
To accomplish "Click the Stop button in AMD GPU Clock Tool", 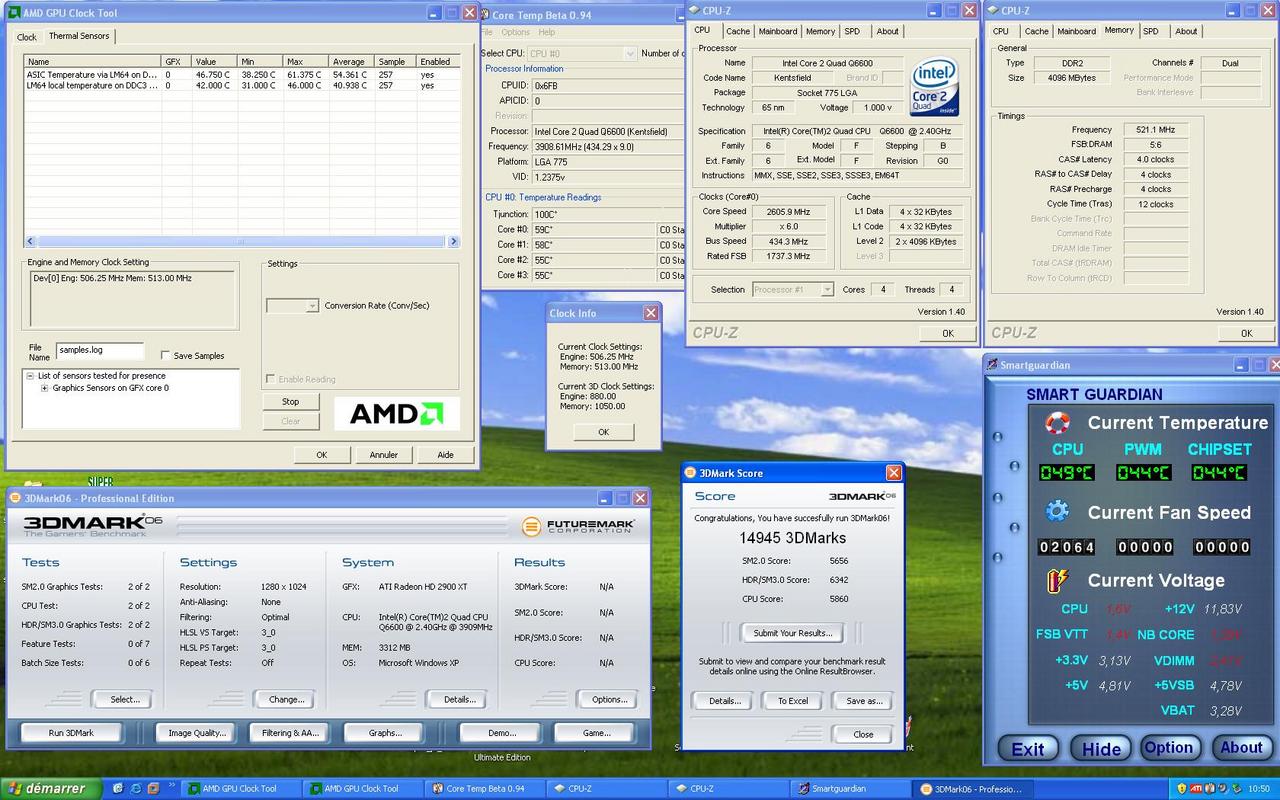I will [x=290, y=401].
